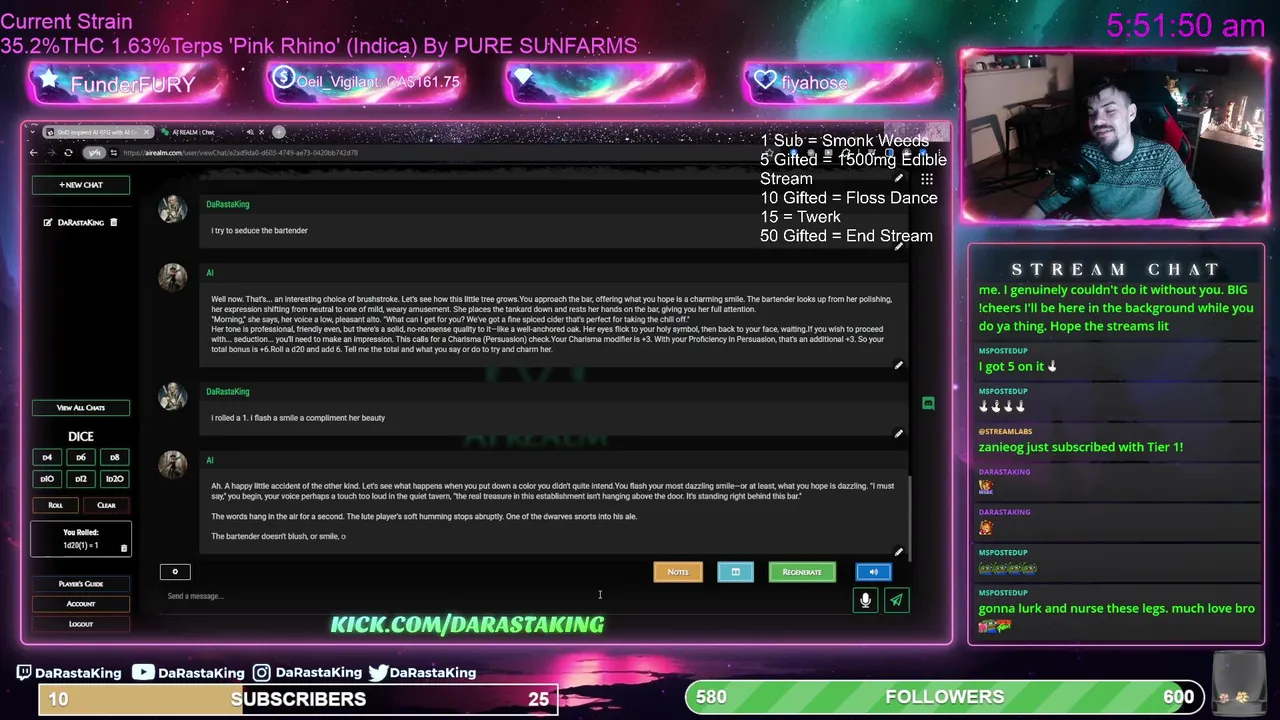Open View All Chats
Viewport: 1280px width, 720px height.
[x=80, y=408]
